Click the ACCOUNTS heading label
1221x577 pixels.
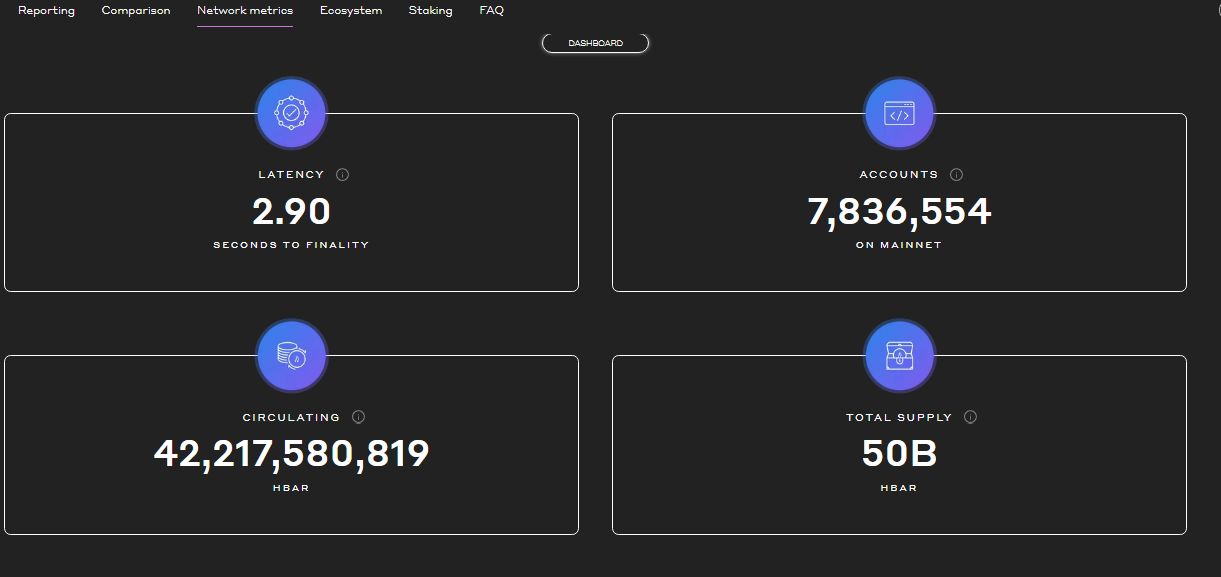899,175
